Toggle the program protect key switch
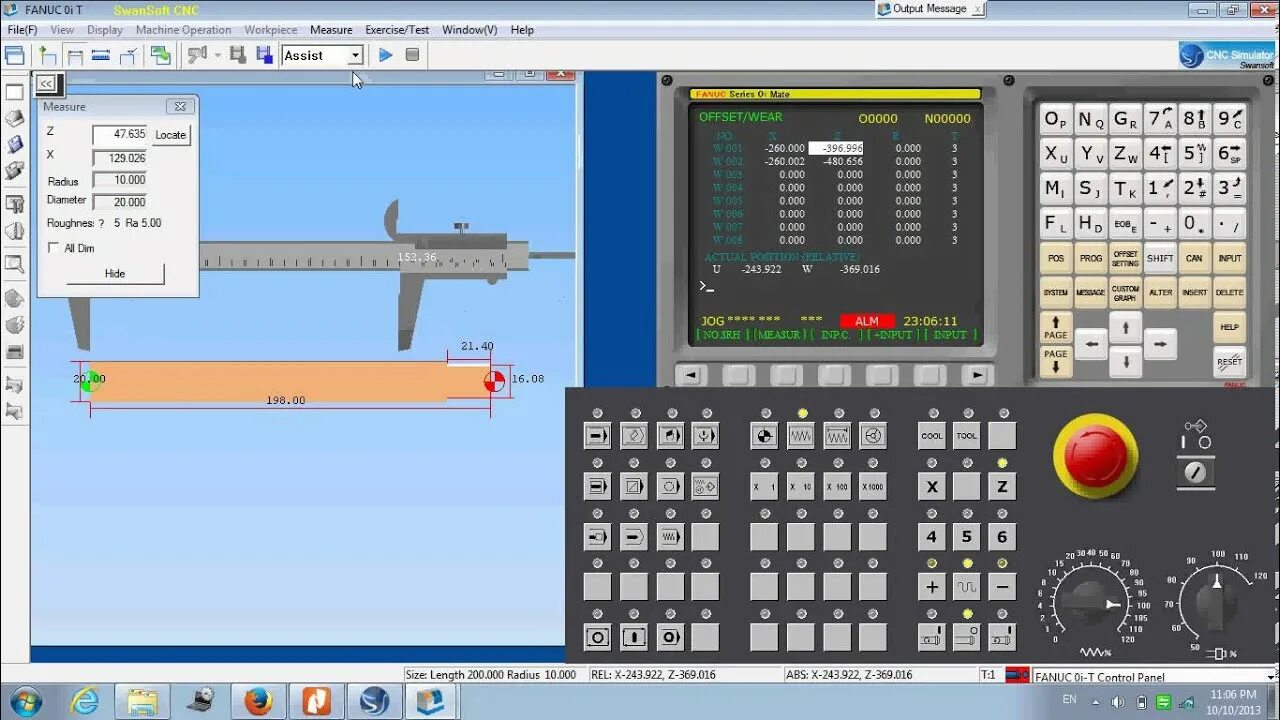The height and width of the screenshot is (720, 1280). click(1196, 471)
